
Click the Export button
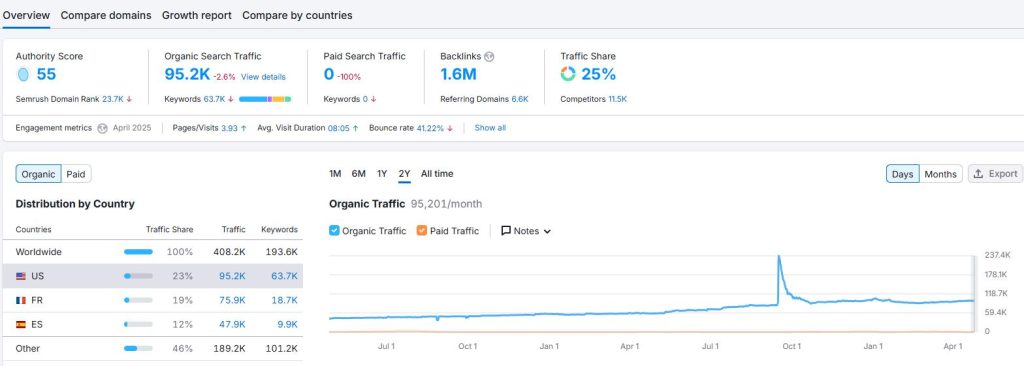pyautogui.click(x=995, y=174)
